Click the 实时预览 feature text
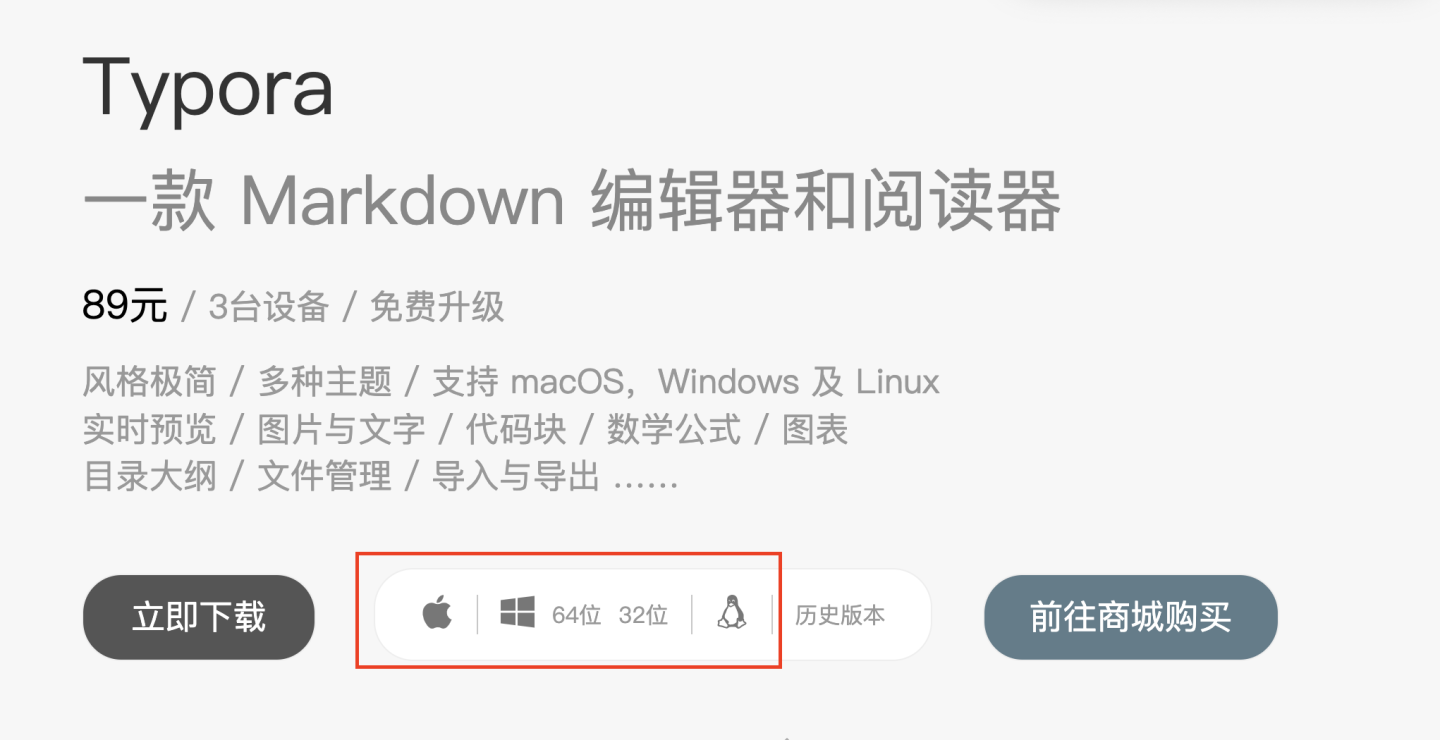Image resolution: width=1440 pixels, height=740 pixels. 150,429
